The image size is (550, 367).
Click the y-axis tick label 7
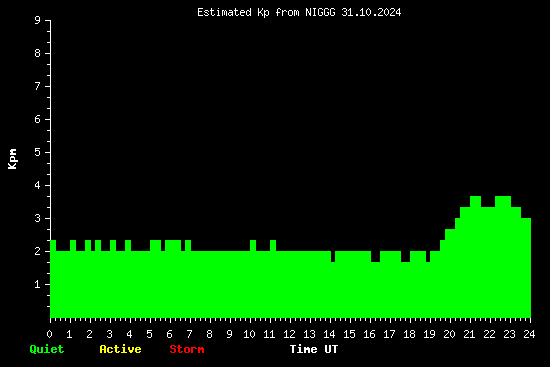coord(38,86)
